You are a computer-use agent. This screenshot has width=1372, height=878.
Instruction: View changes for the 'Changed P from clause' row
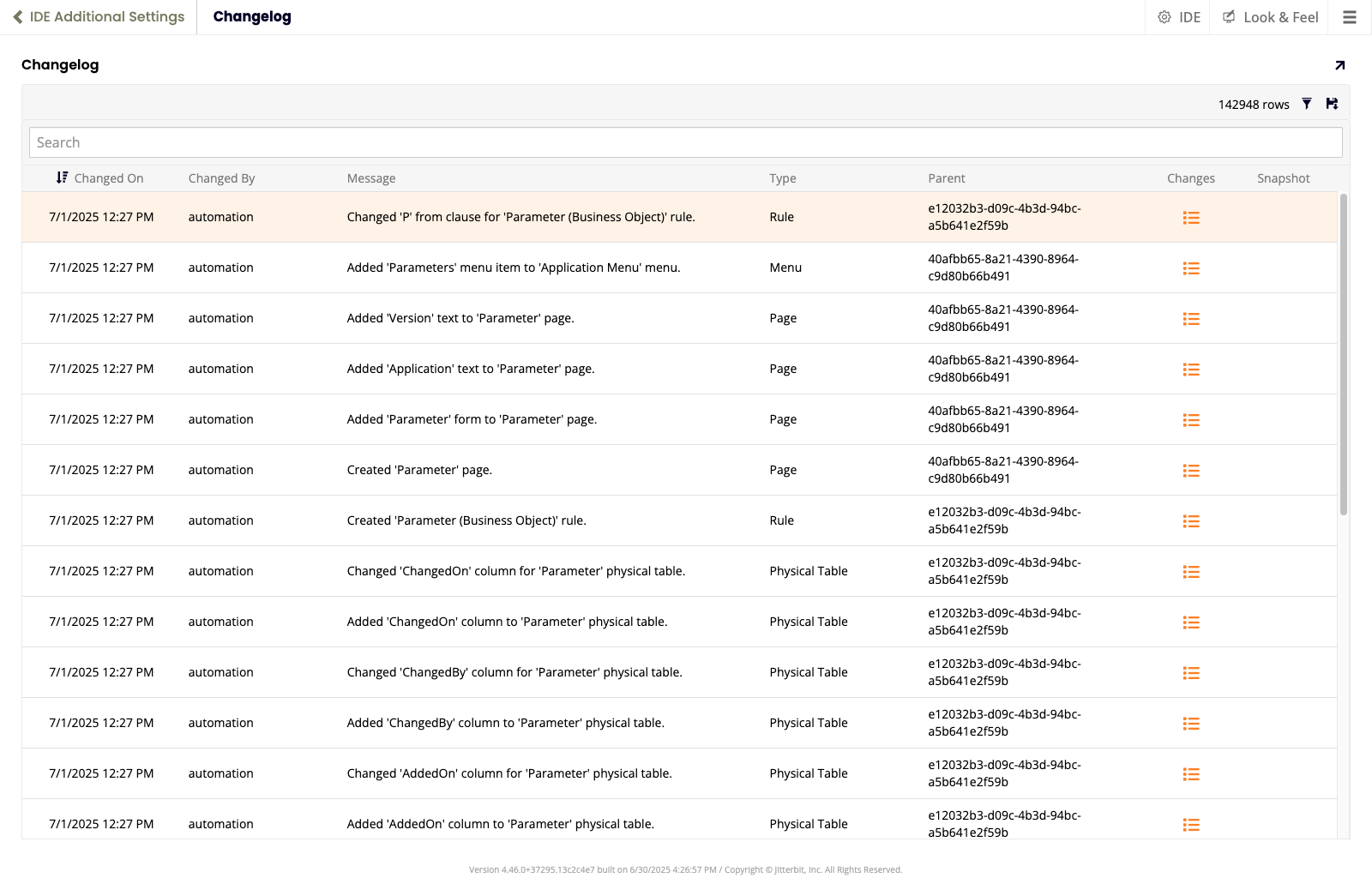pos(1190,218)
